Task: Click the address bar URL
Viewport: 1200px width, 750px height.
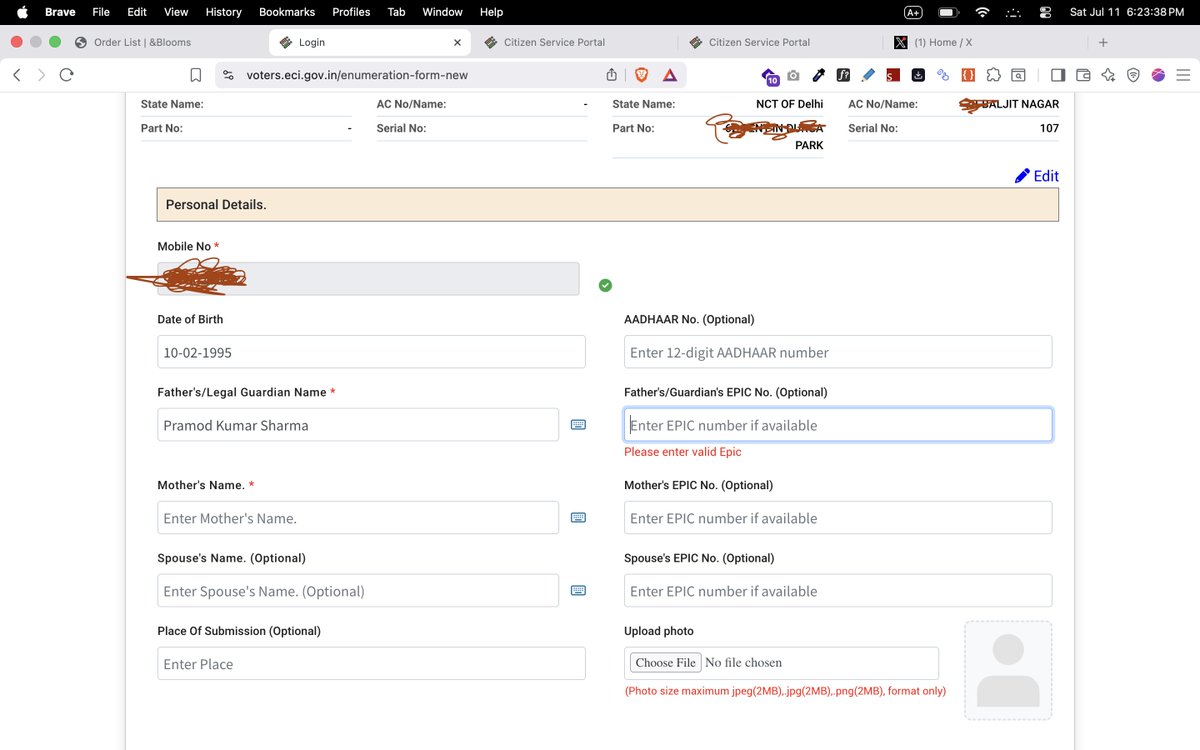Action: (357, 75)
